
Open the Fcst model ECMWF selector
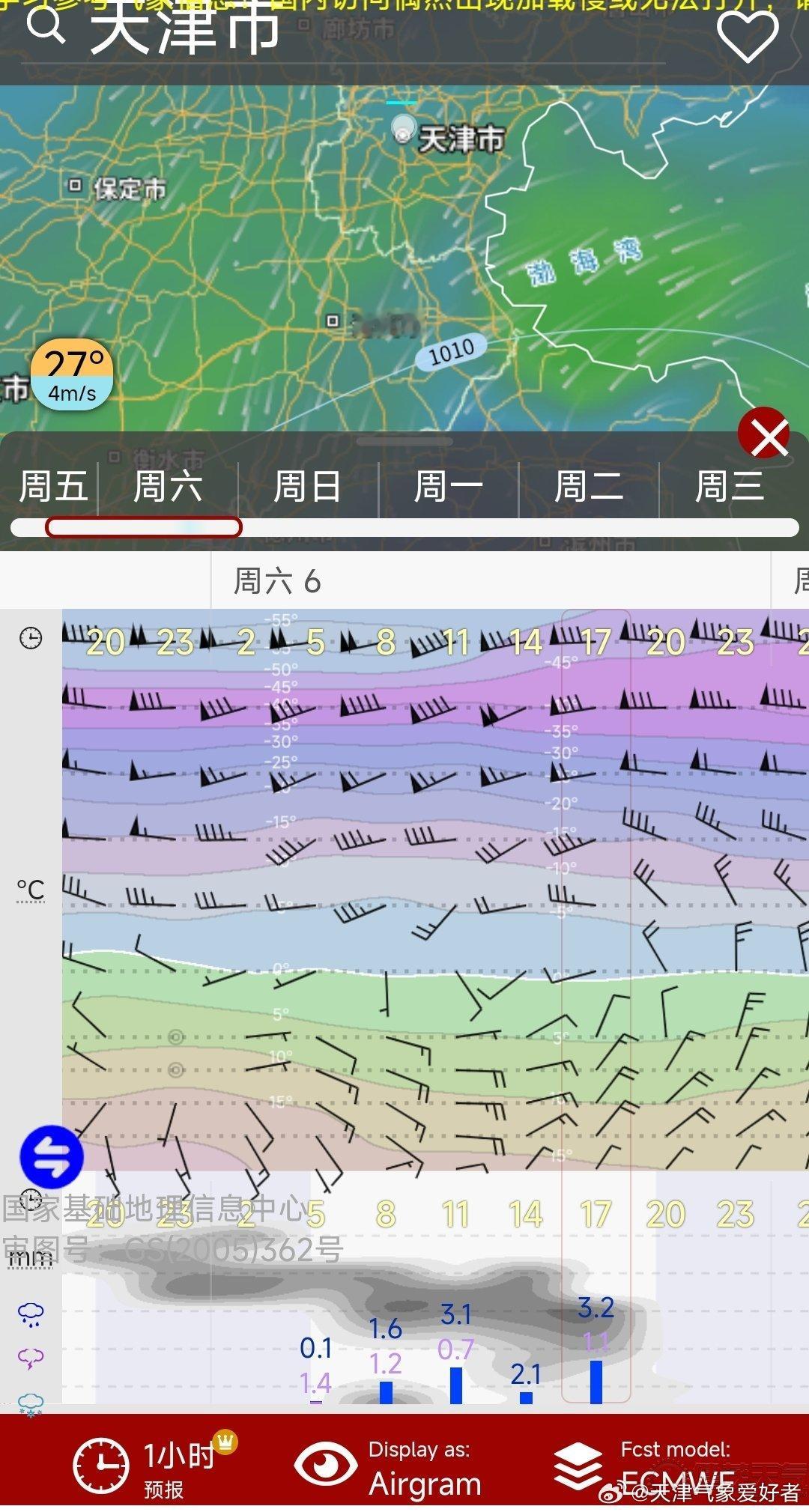(x=644, y=1467)
